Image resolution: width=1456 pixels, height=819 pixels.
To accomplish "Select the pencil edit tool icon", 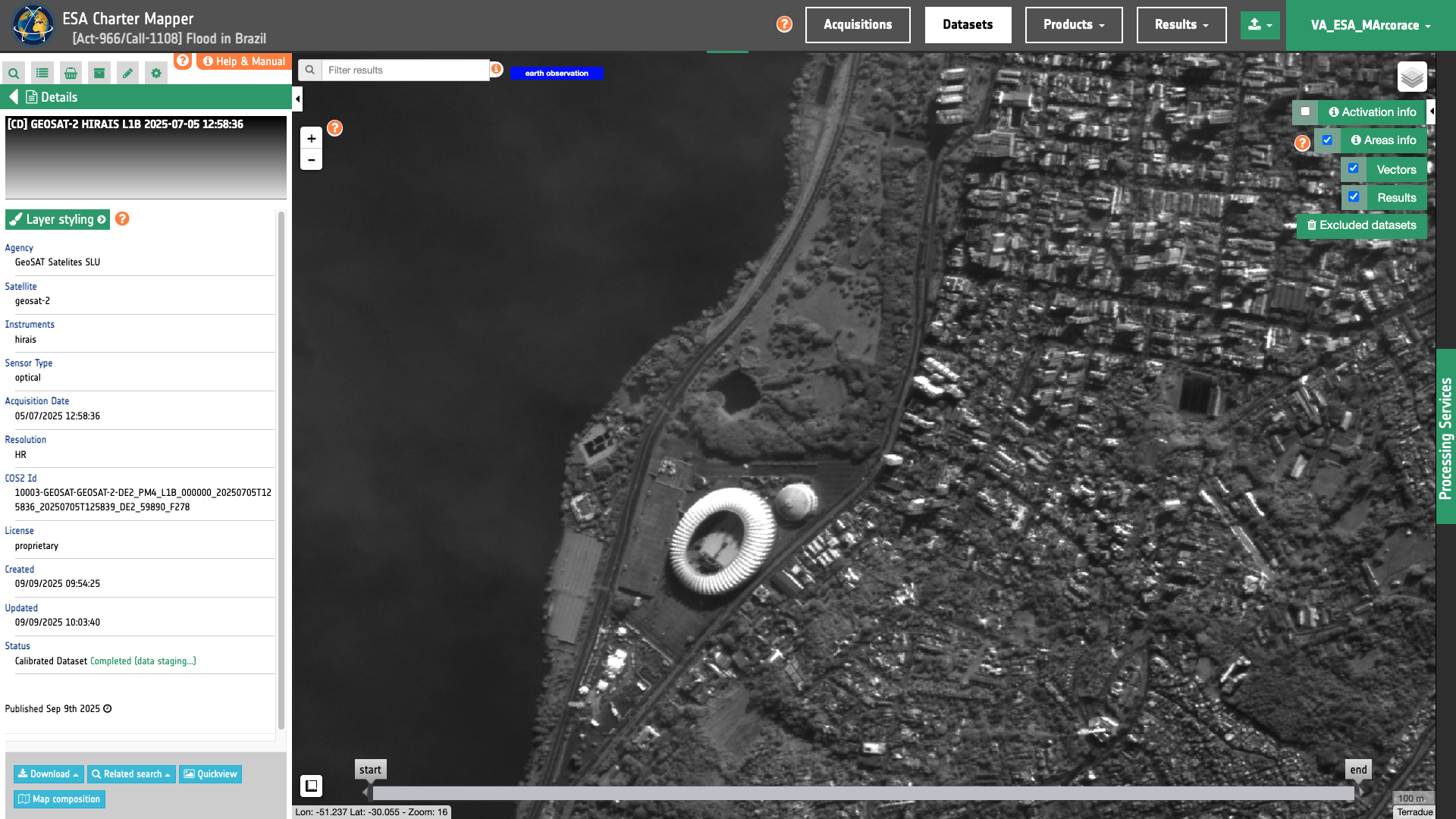I will point(127,74).
